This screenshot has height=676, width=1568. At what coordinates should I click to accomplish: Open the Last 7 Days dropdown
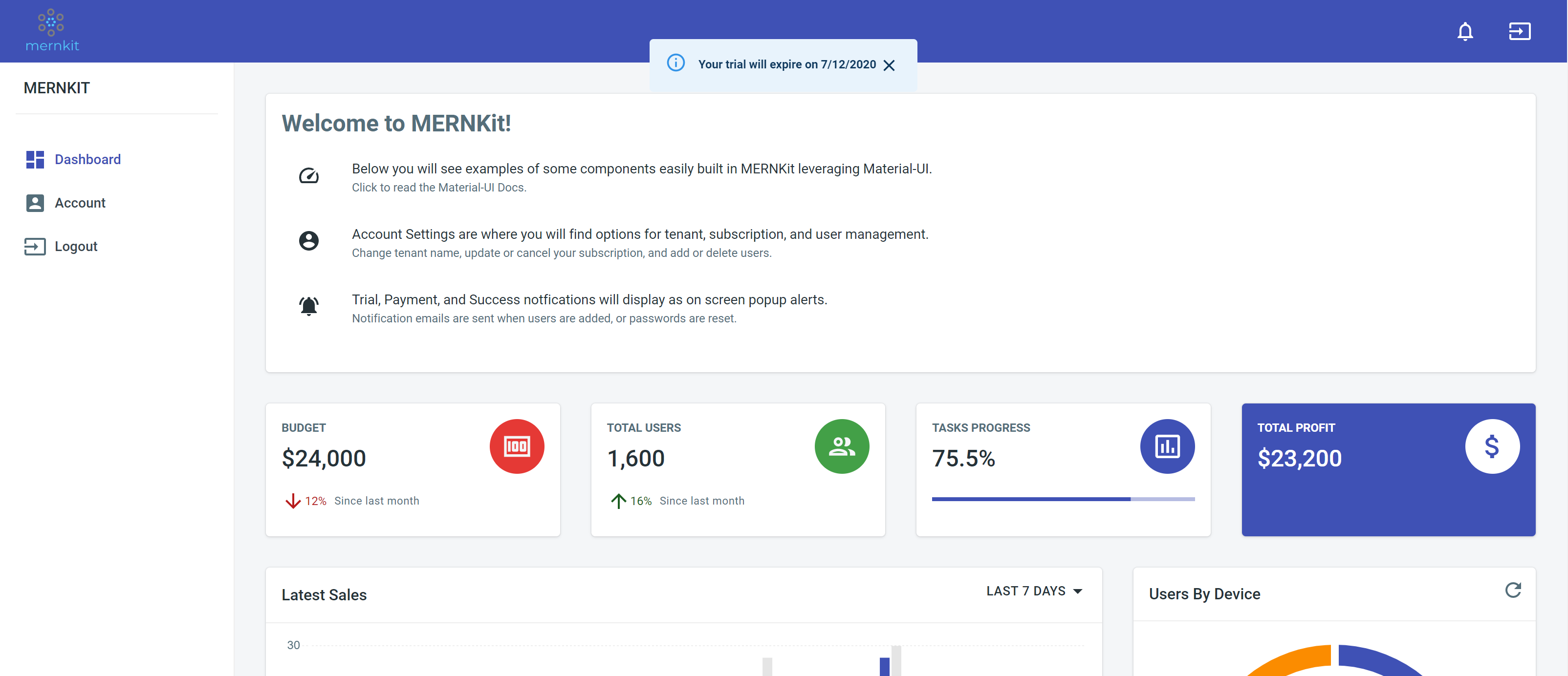1034,591
